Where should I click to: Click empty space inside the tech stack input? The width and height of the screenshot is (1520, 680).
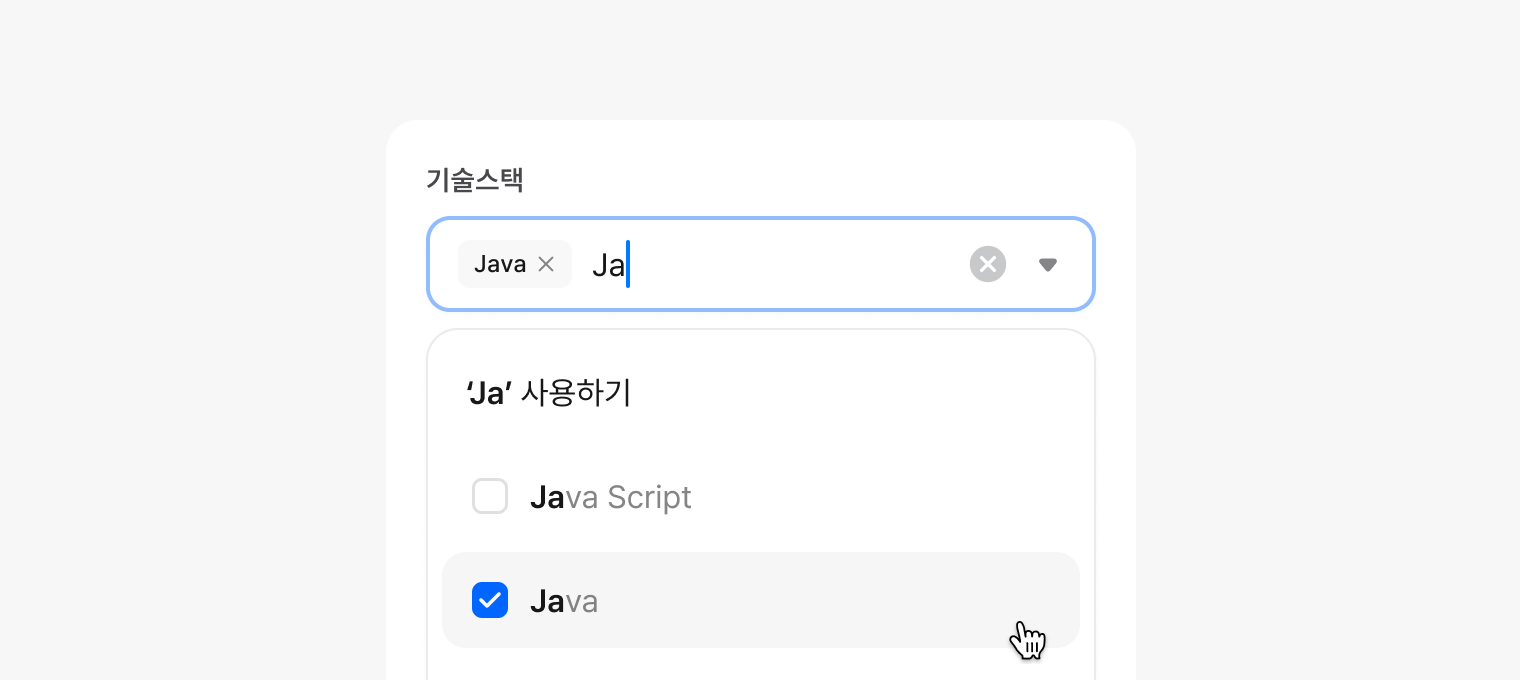(x=800, y=264)
